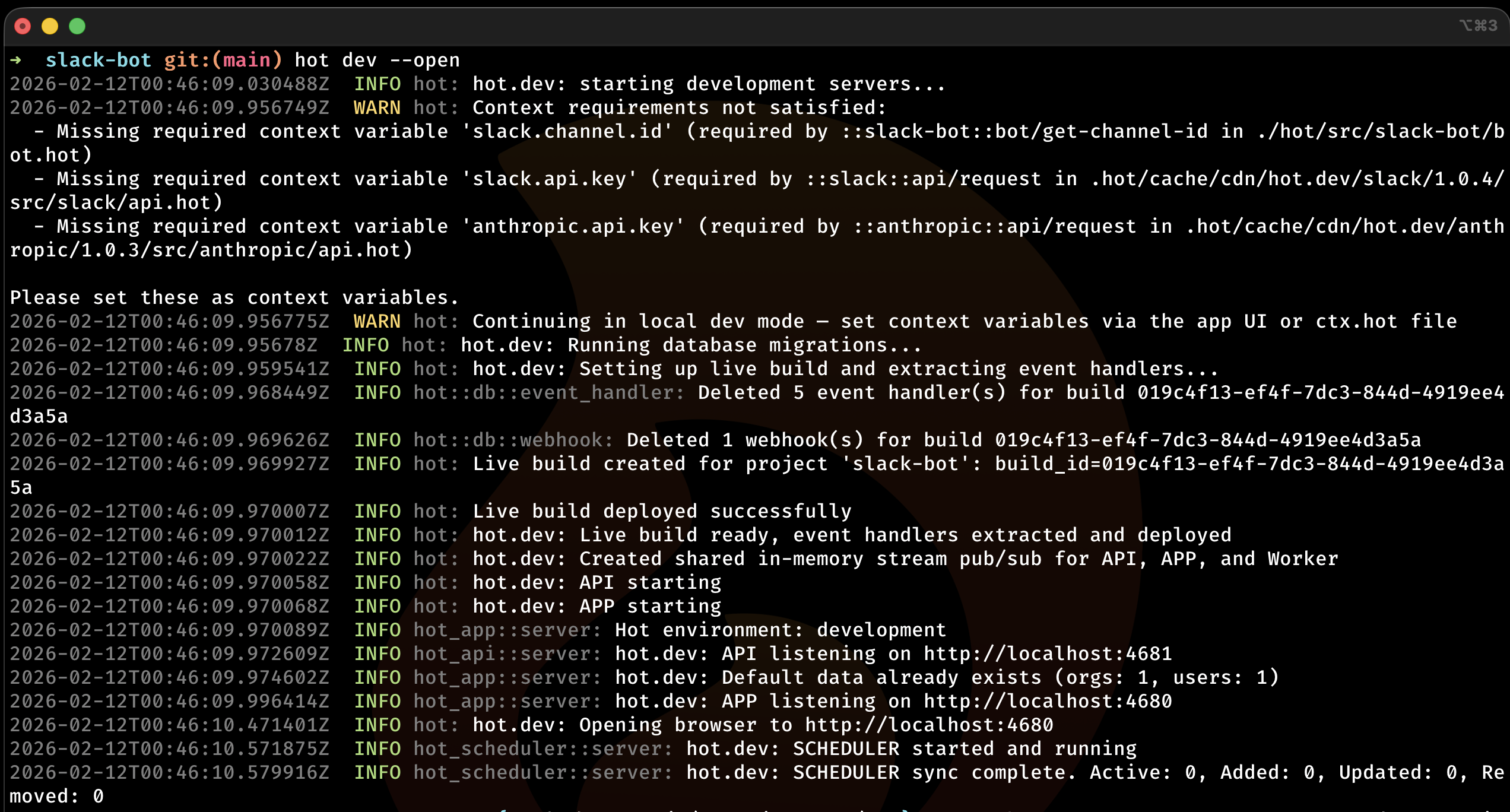This screenshot has width=1510, height=812.
Task: Click the ⌥⌘3 tab shortcut indicator
Action: click(1479, 25)
